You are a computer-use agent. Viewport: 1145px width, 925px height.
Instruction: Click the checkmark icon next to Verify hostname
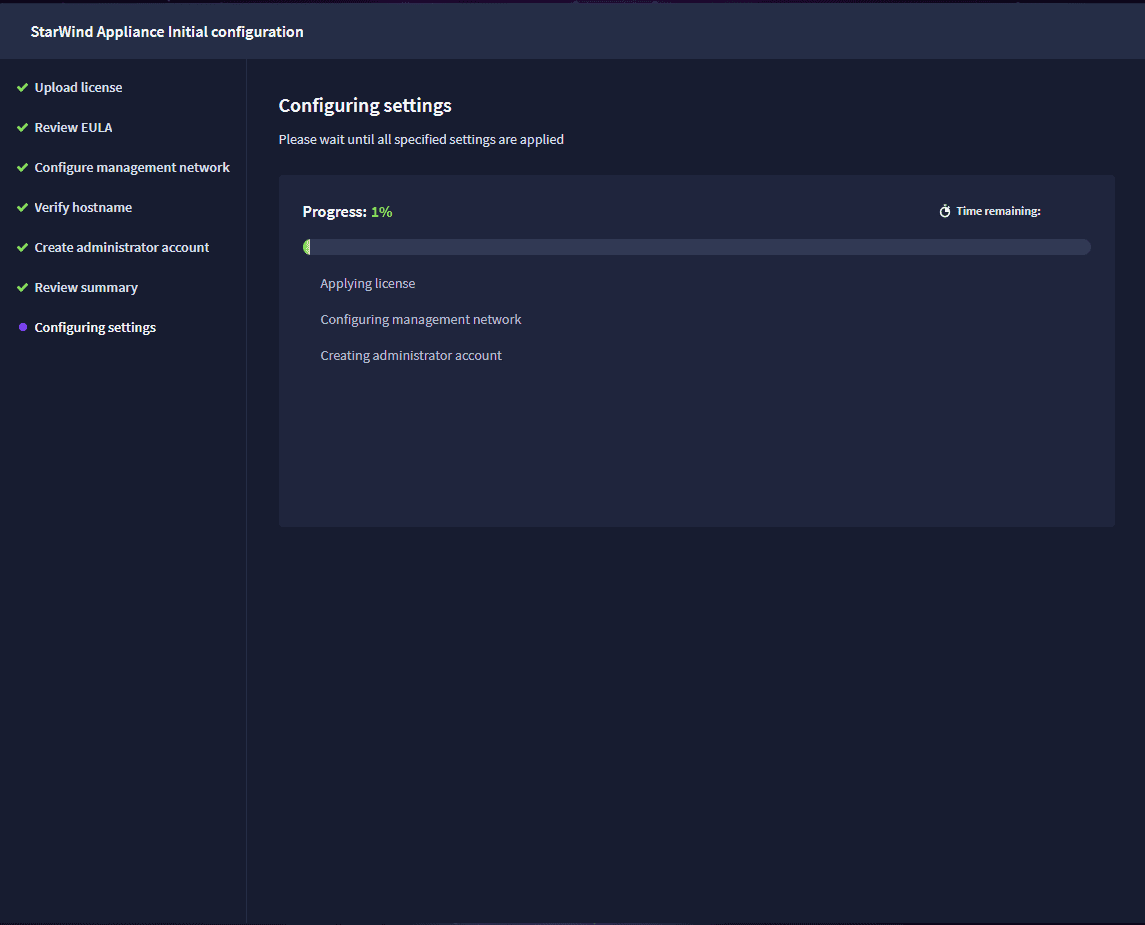tap(23, 208)
